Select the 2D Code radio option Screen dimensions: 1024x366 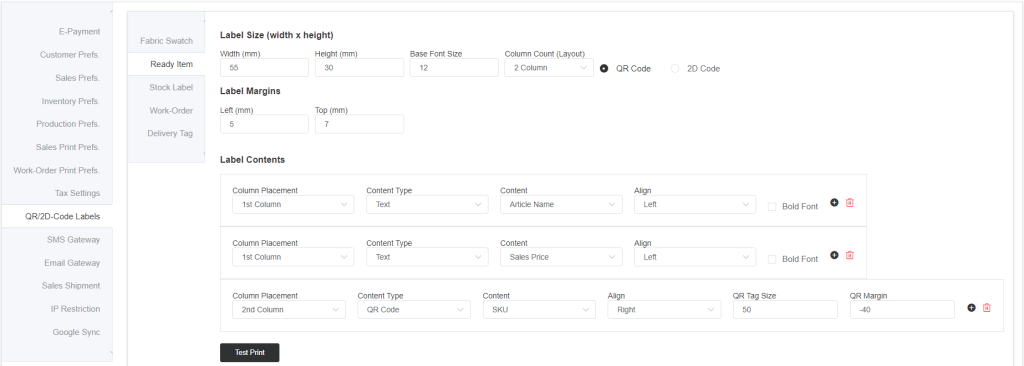click(675, 68)
